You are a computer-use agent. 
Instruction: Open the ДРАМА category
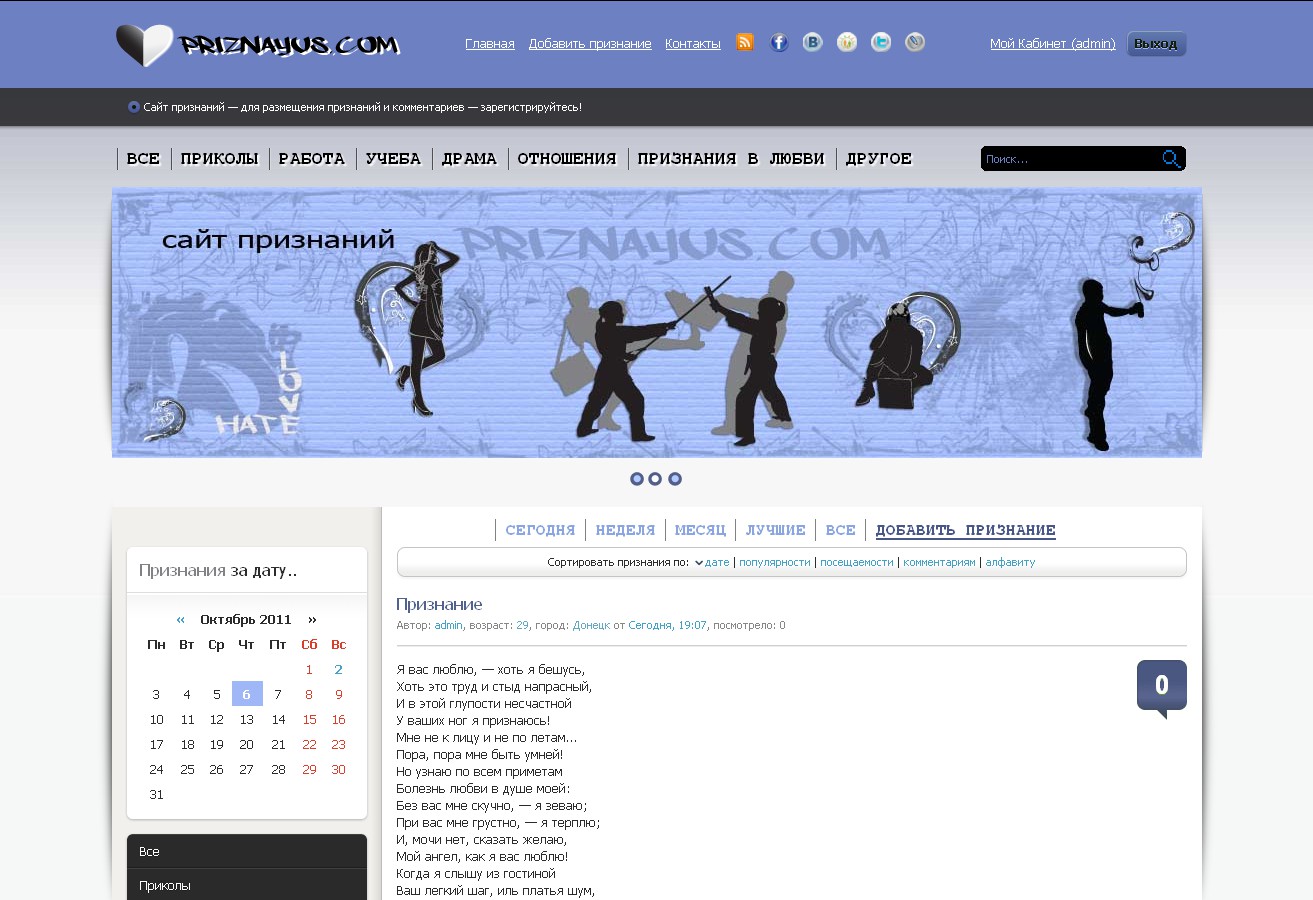tap(469, 159)
